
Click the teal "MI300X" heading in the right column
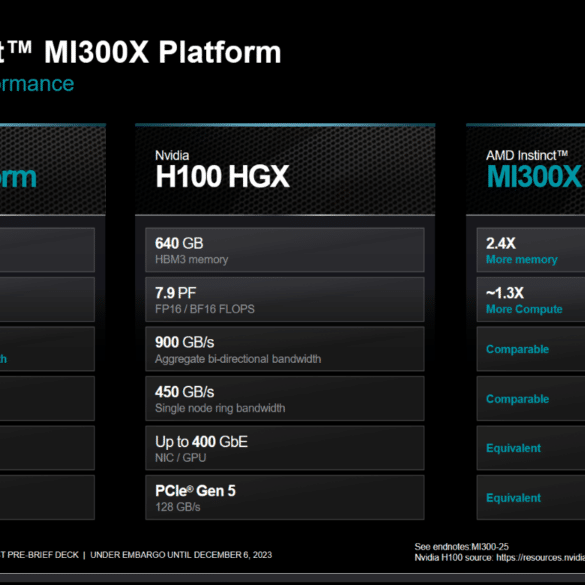click(535, 176)
